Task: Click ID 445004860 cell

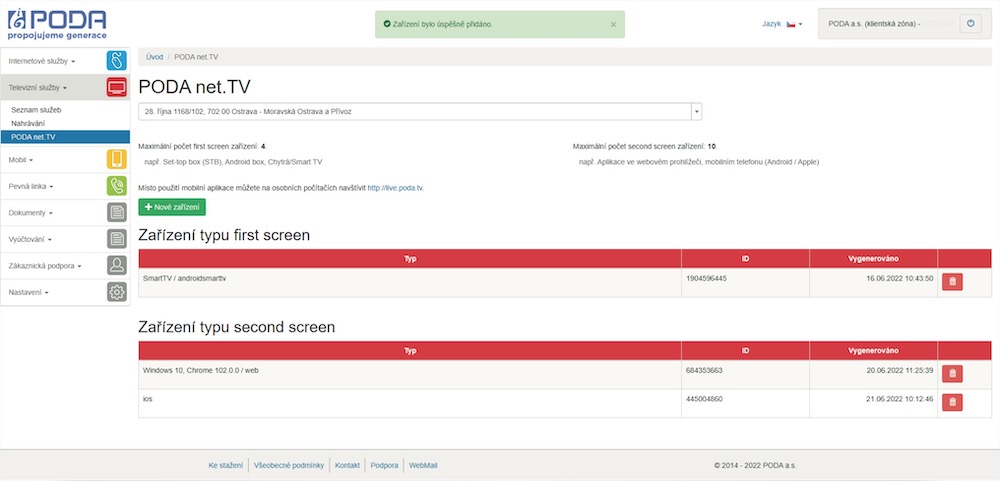Action: coord(745,403)
